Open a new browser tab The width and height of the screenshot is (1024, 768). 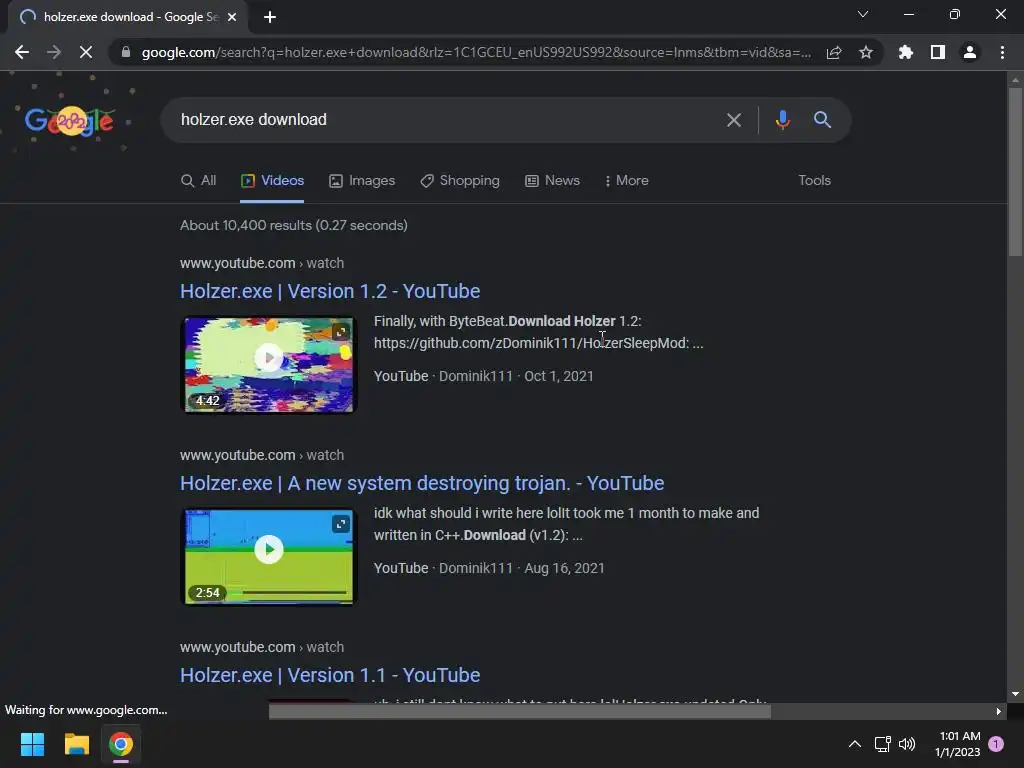click(270, 17)
